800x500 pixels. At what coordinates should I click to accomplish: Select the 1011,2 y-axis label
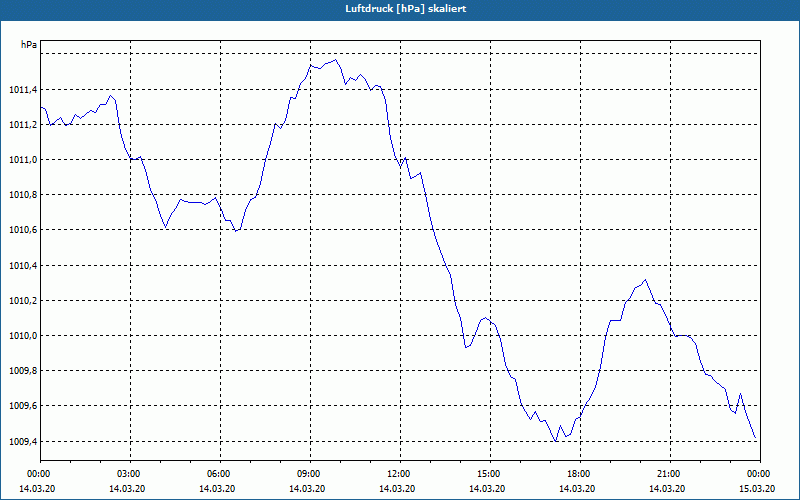coord(23,124)
